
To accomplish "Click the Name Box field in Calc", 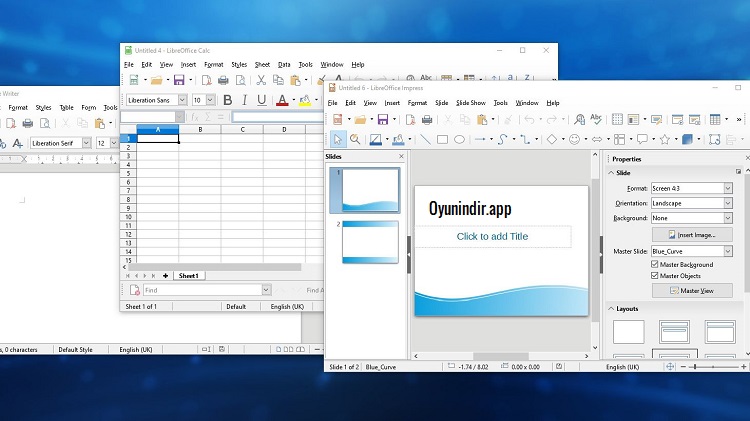I will point(148,117).
